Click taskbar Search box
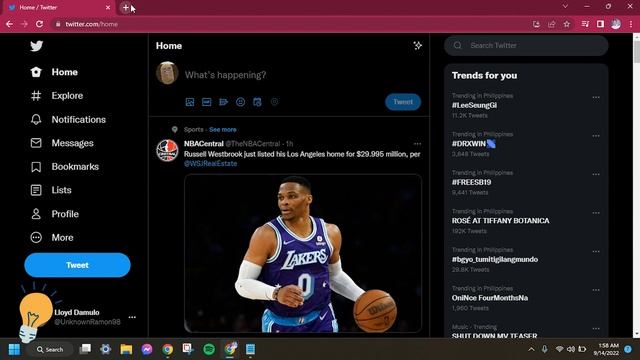This screenshot has height=360, width=640. 50,349
